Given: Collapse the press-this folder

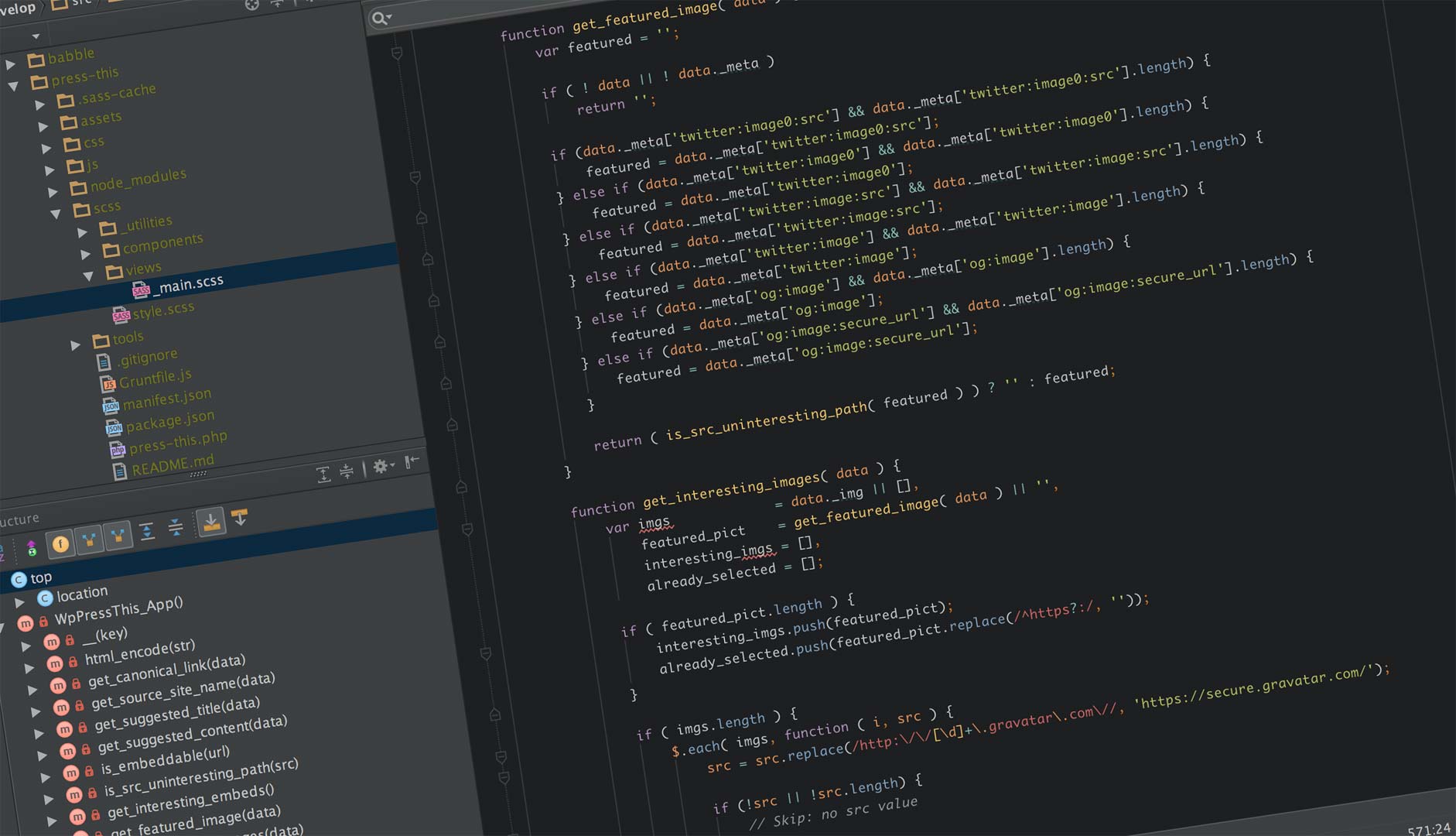Looking at the screenshot, I should tap(14, 85).
